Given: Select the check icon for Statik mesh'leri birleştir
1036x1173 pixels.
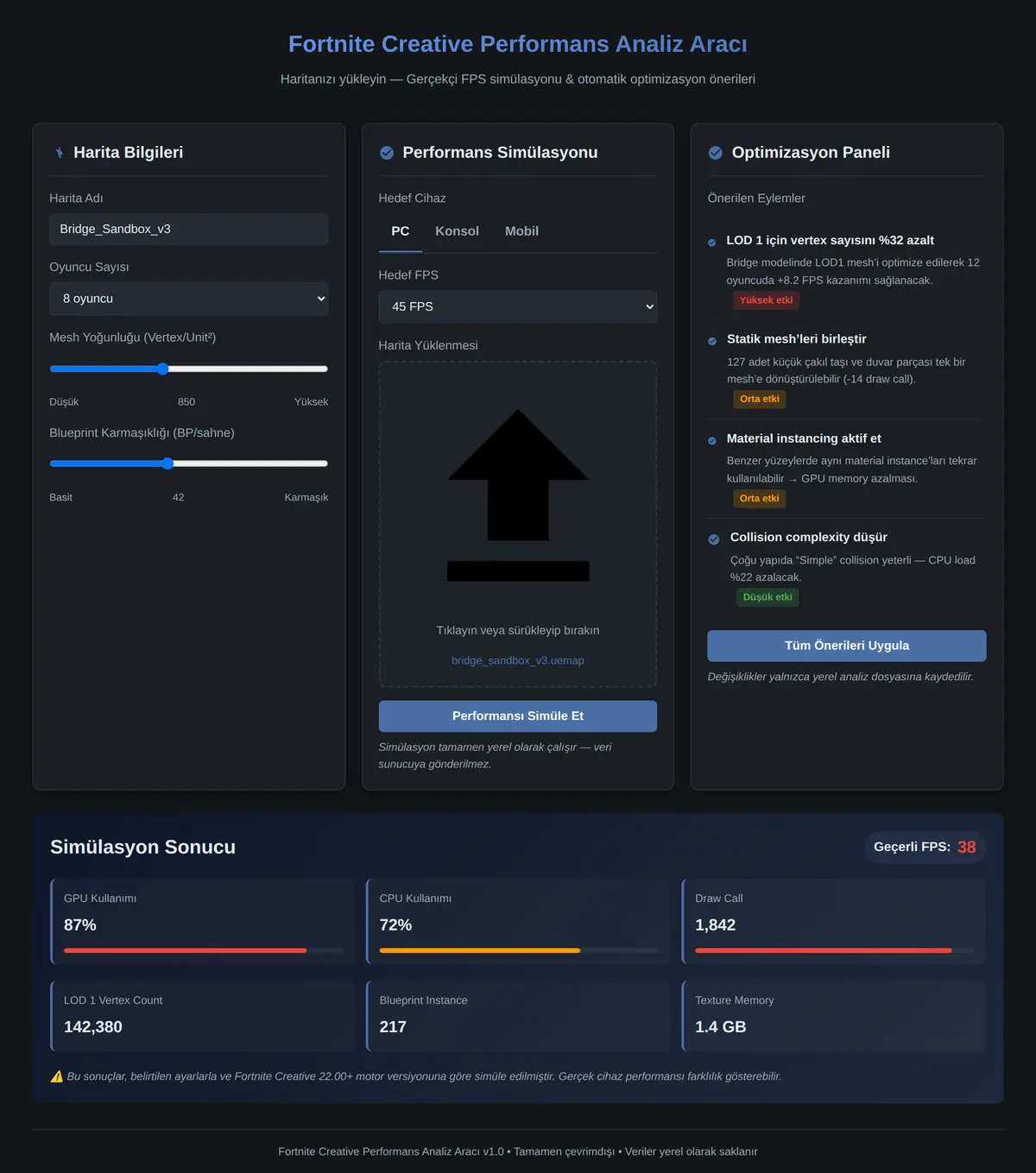Looking at the screenshot, I should (x=712, y=341).
